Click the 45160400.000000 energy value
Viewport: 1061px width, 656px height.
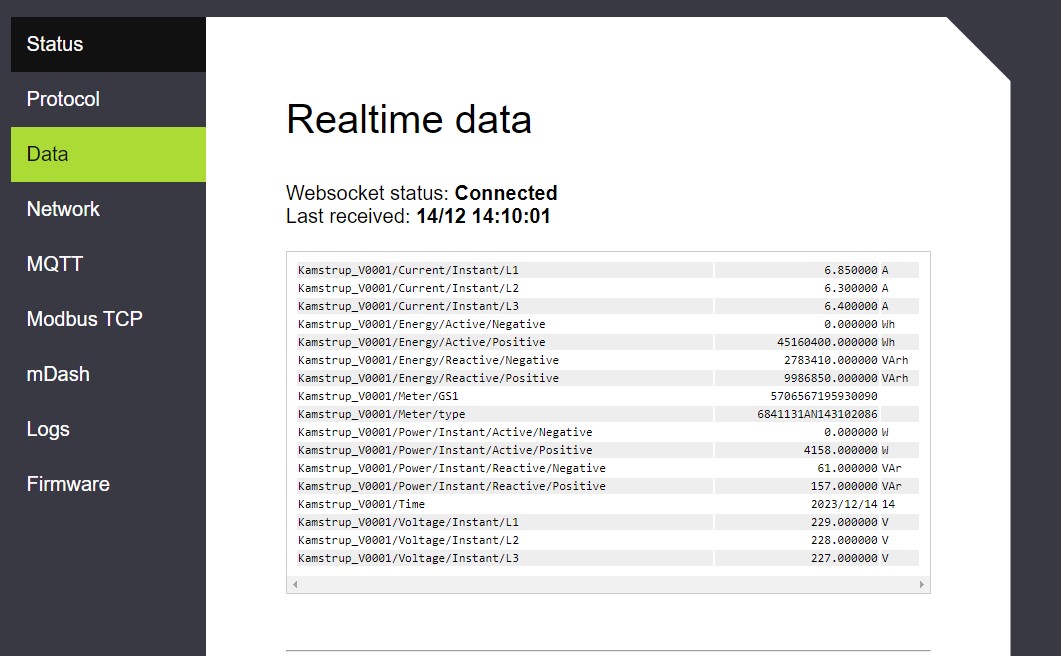pyautogui.click(x=827, y=342)
